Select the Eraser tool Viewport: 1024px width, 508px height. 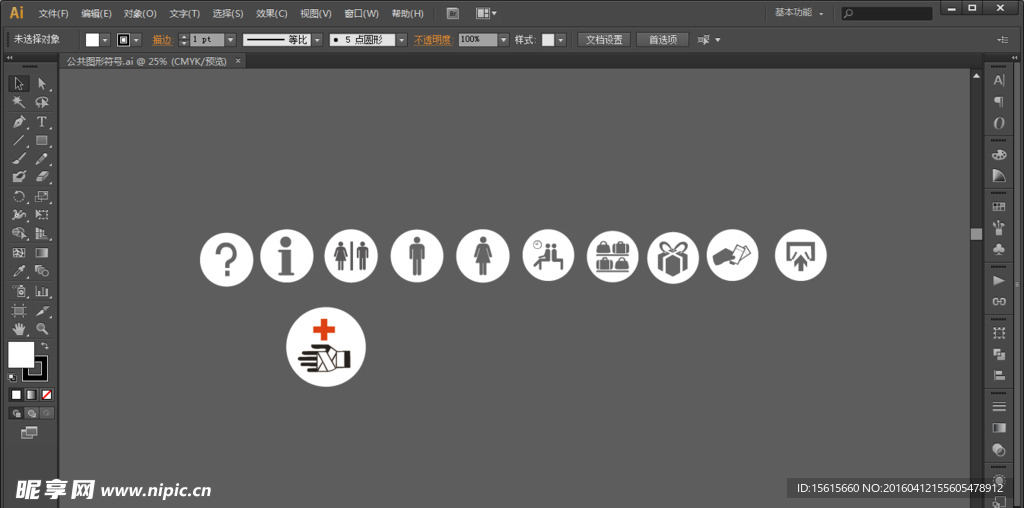tap(42, 177)
